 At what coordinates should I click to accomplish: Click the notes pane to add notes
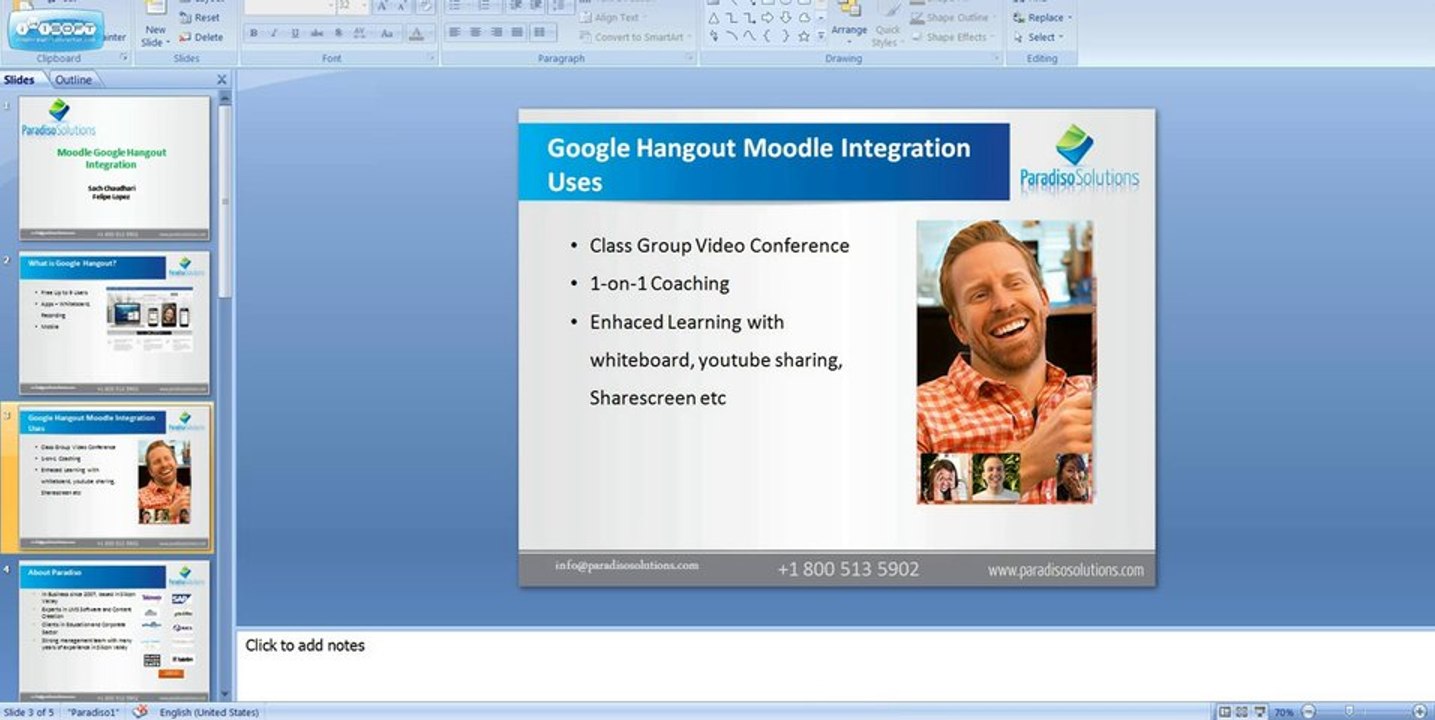(834, 664)
